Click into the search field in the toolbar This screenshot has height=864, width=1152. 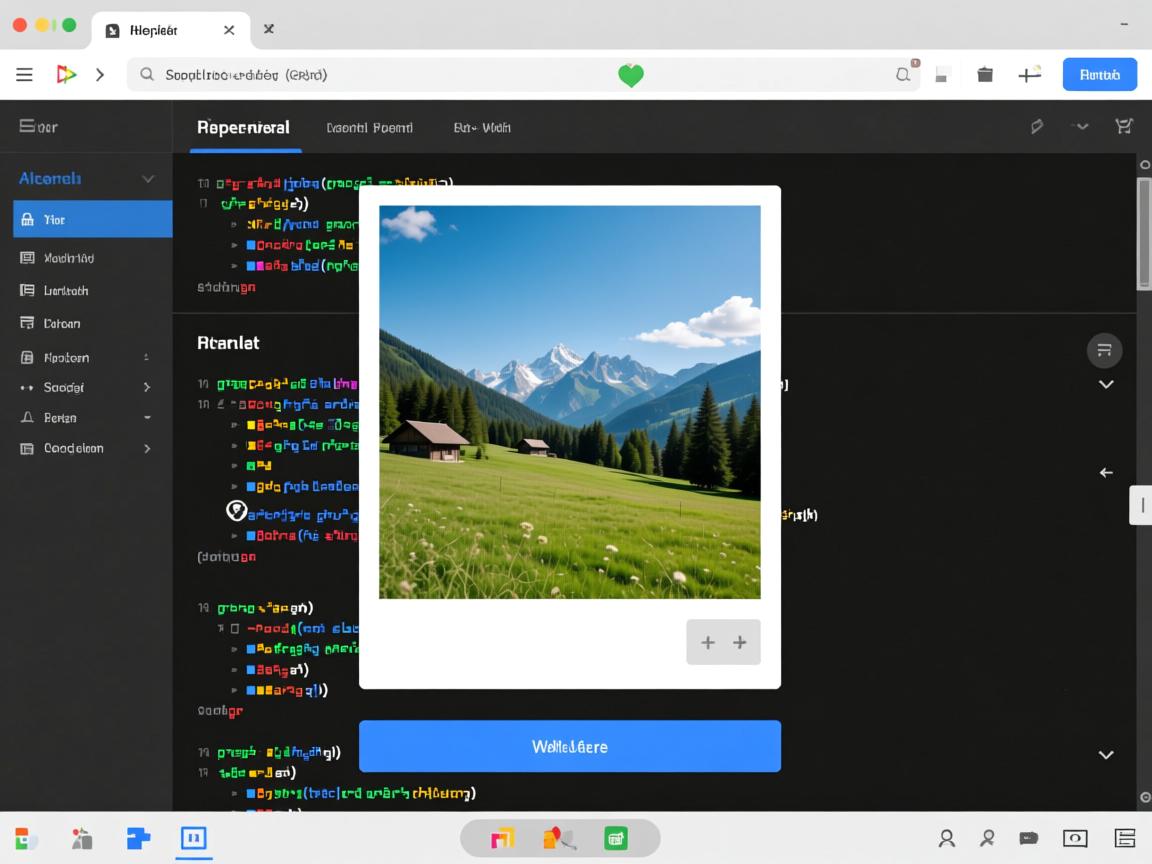[x=400, y=75]
